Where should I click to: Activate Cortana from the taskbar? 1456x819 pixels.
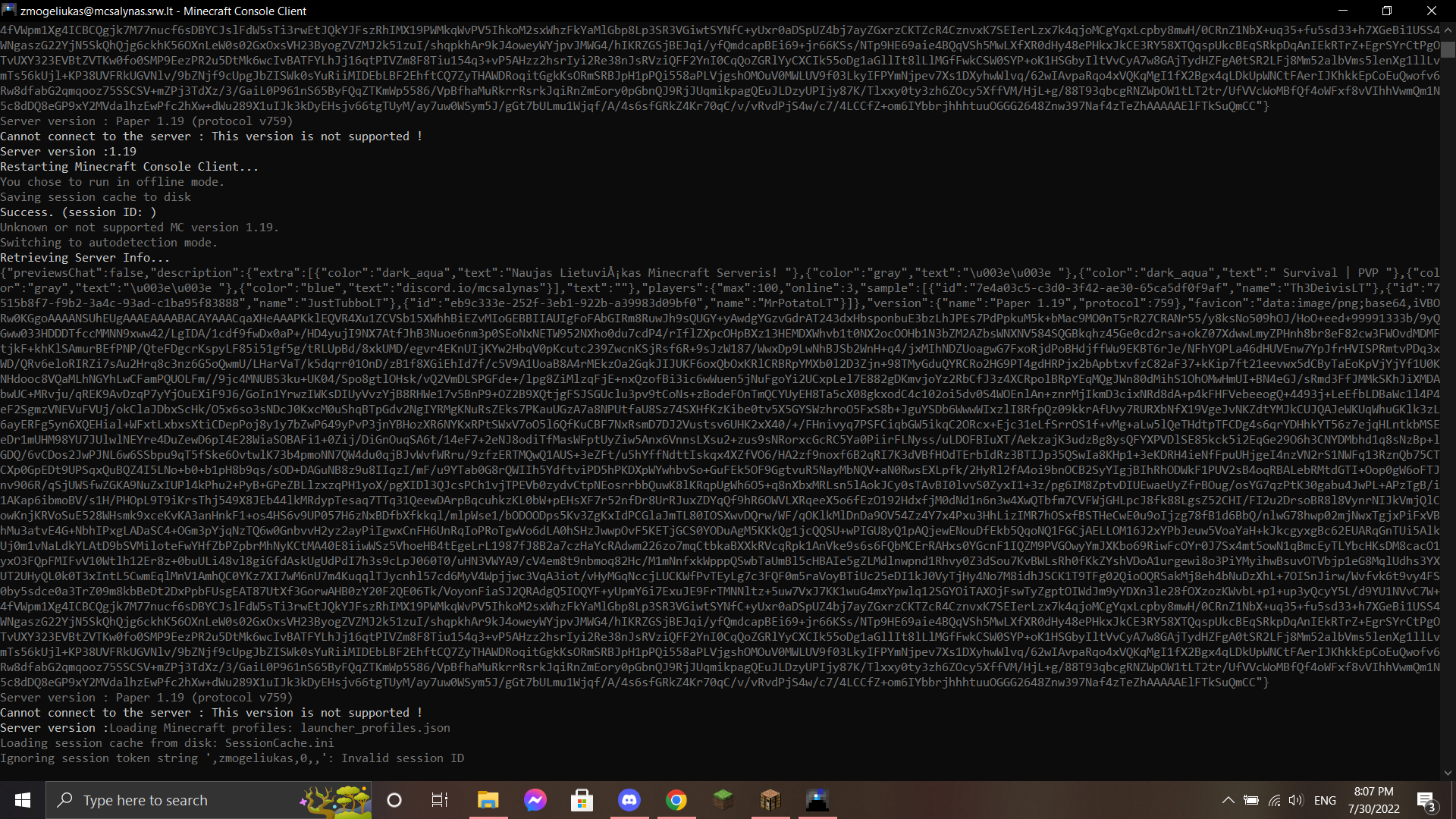pyautogui.click(x=394, y=800)
